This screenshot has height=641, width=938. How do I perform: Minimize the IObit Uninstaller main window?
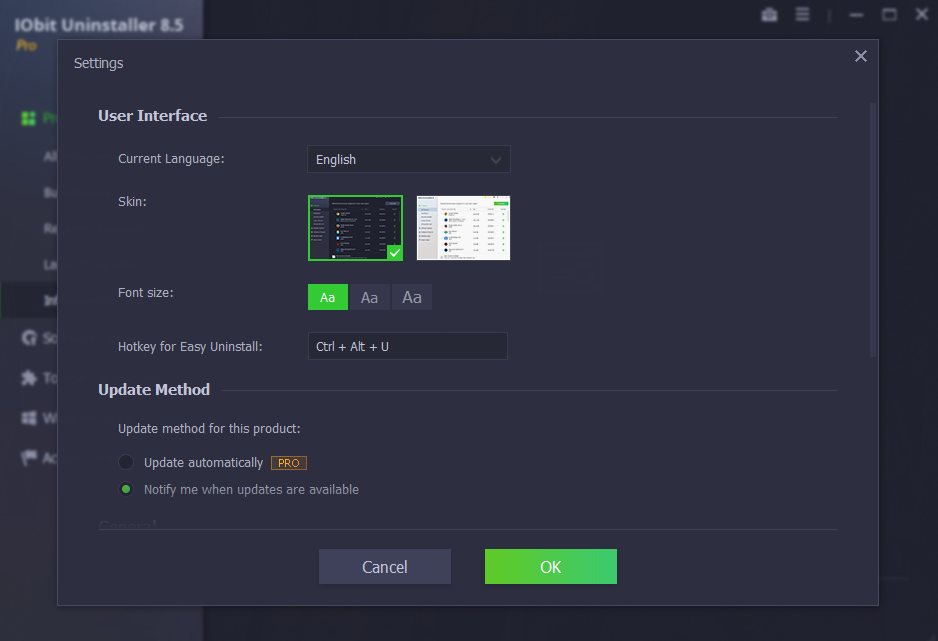coord(856,14)
